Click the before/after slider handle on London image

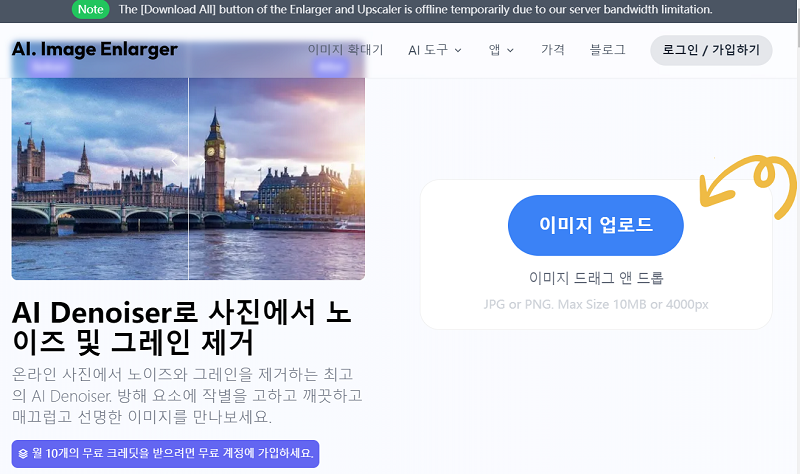pos(188,162)
